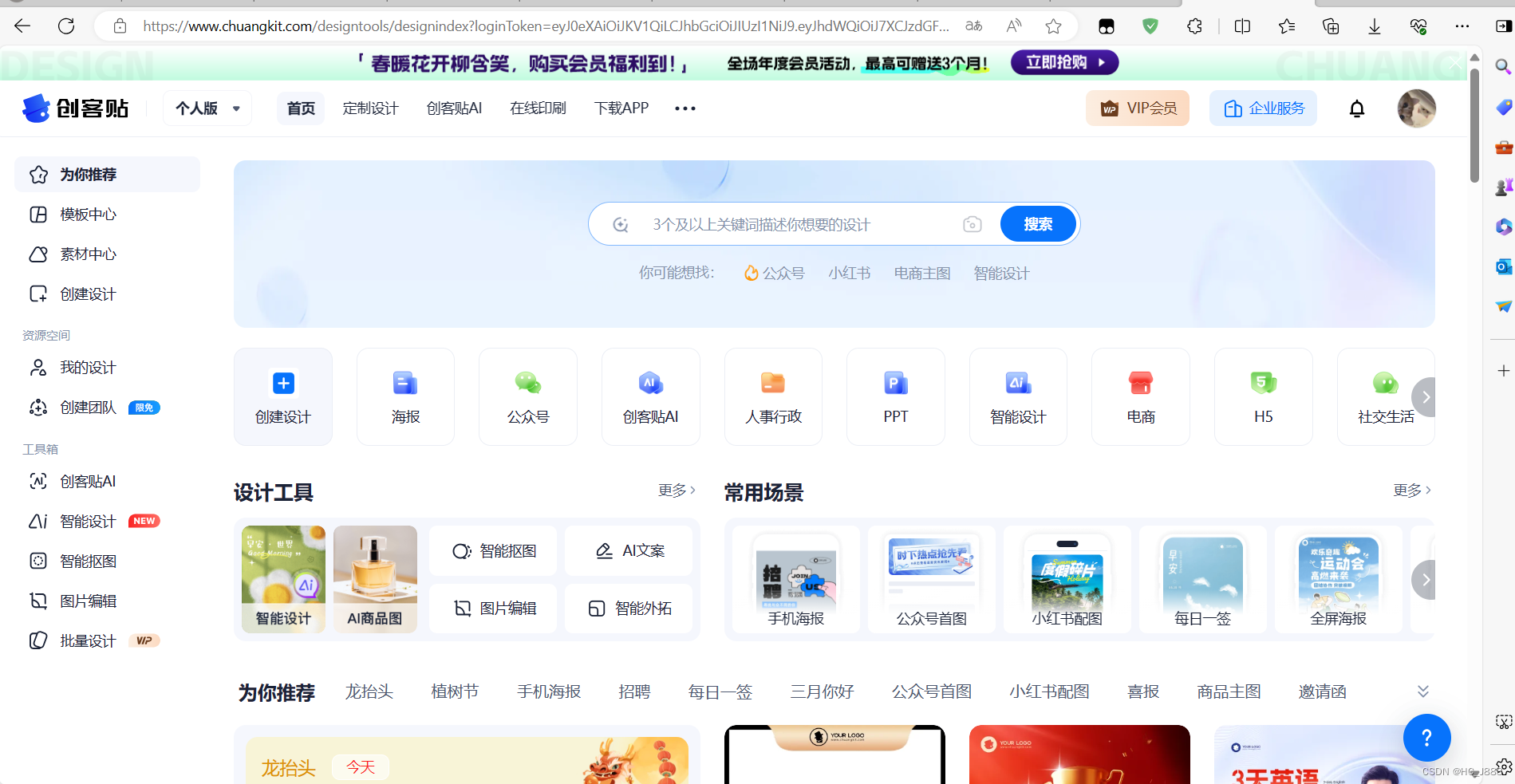The width and height of the screenshot is (1515, 784).
Task: Open 电商 category tile
Action: click(1141, 396)
